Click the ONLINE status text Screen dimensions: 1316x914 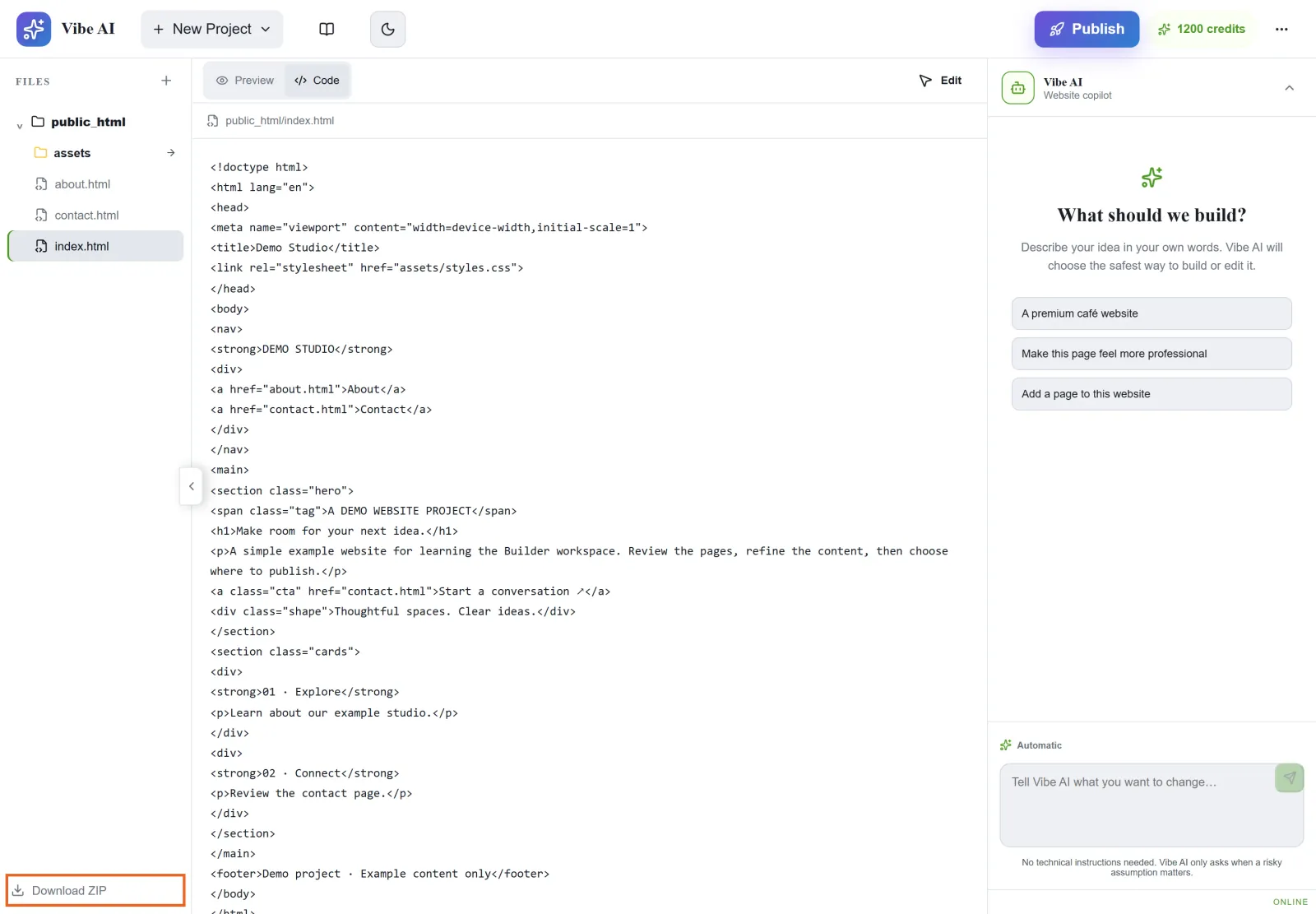[x=1290, y=902]
